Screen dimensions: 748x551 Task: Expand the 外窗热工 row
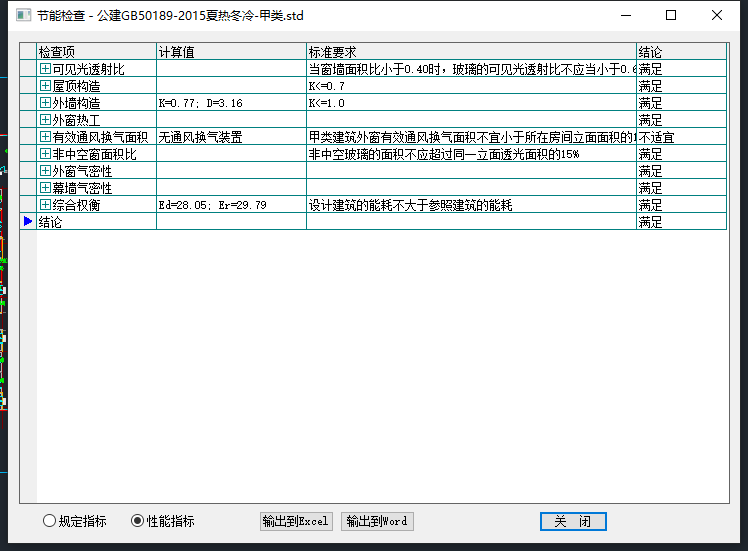pyautogui.click(x=45, y=120)
